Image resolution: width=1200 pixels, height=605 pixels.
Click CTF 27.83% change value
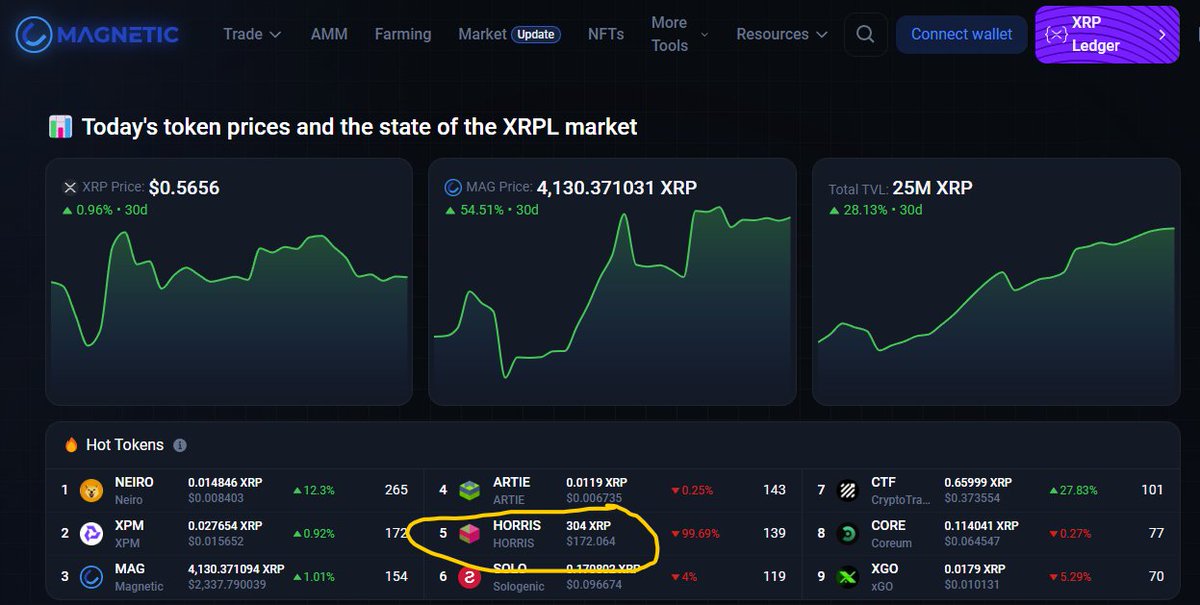(x=1074, y=490)
